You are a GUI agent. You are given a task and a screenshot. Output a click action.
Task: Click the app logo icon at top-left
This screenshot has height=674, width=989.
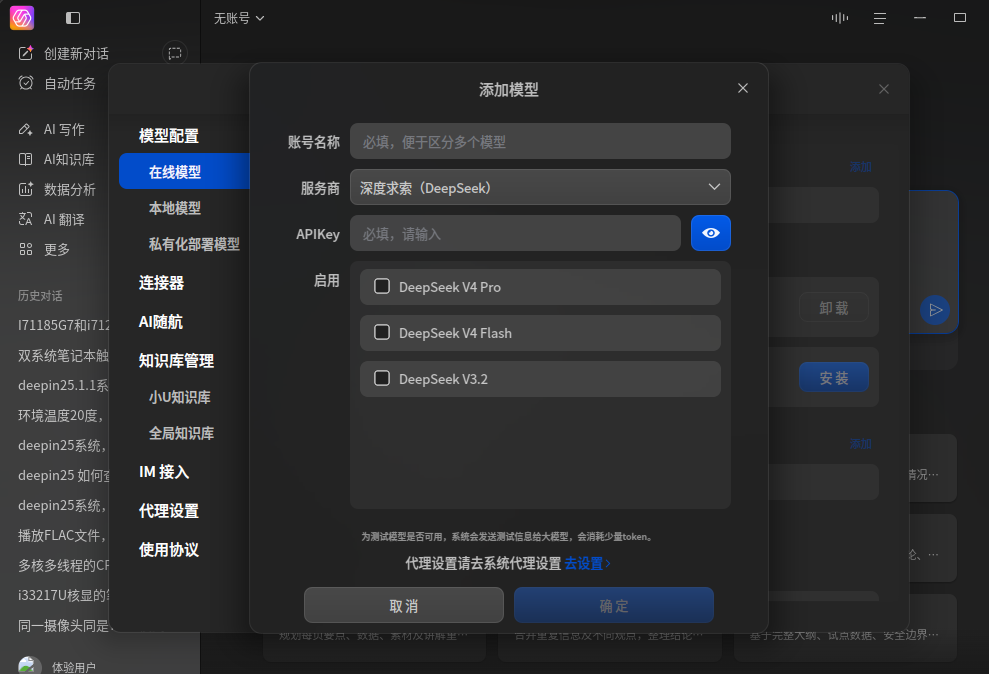pyautogui.click(x=21, y=18)
